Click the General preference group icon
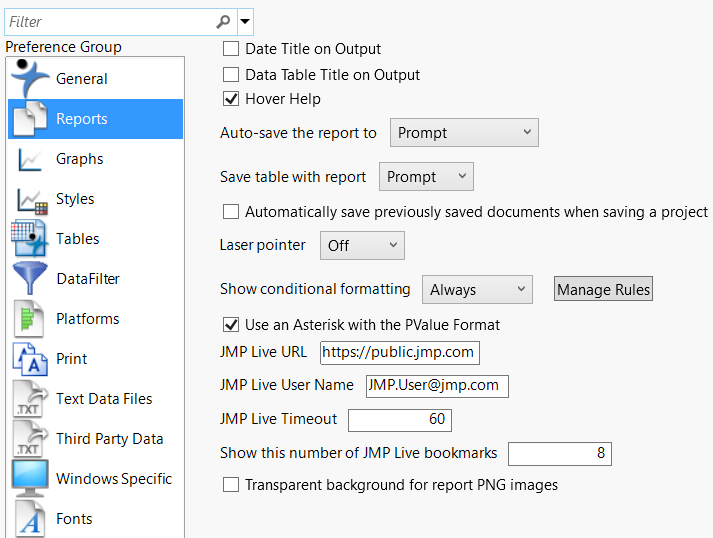Image resolution: width=713 pixels, height=538 pixels. coord(29,79)
